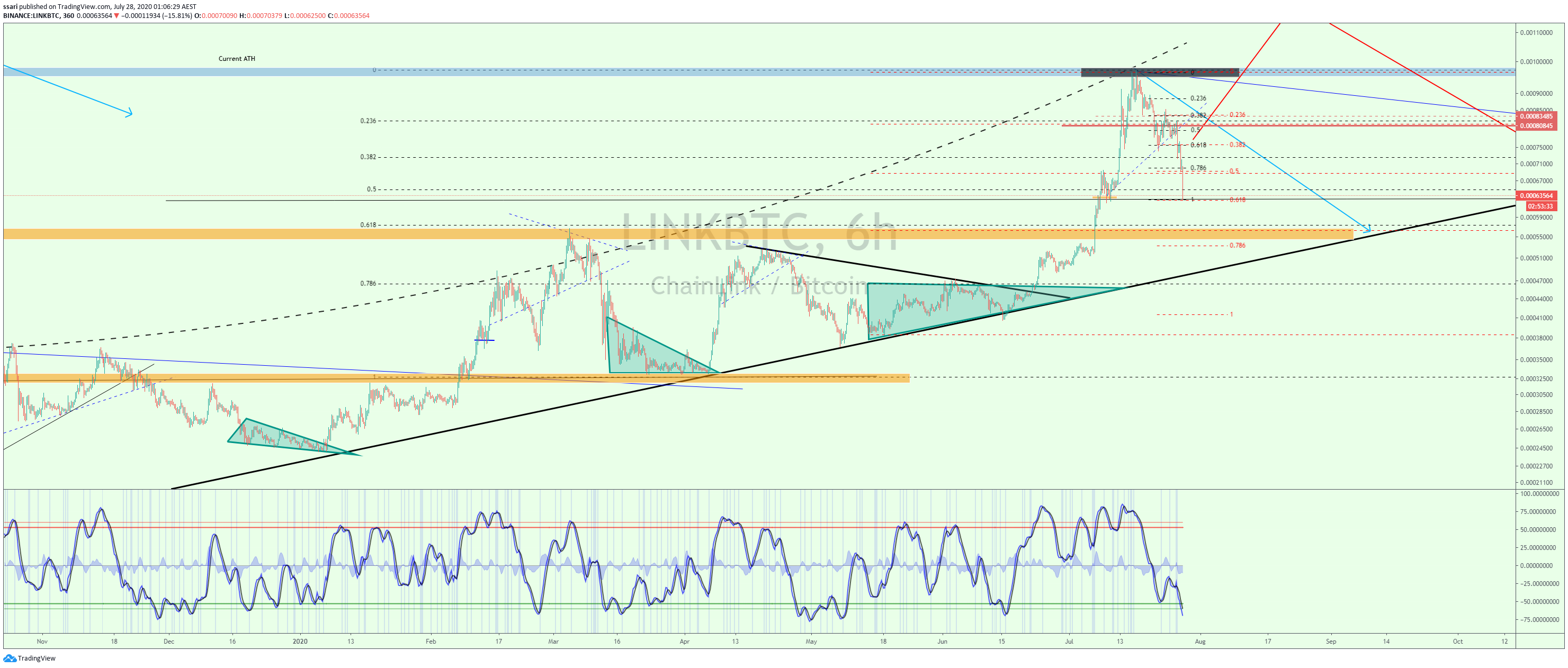The image size is (1568, 668).
Task: Click the 0.00100000 price axis value
Action: [x=1536, y=62]
